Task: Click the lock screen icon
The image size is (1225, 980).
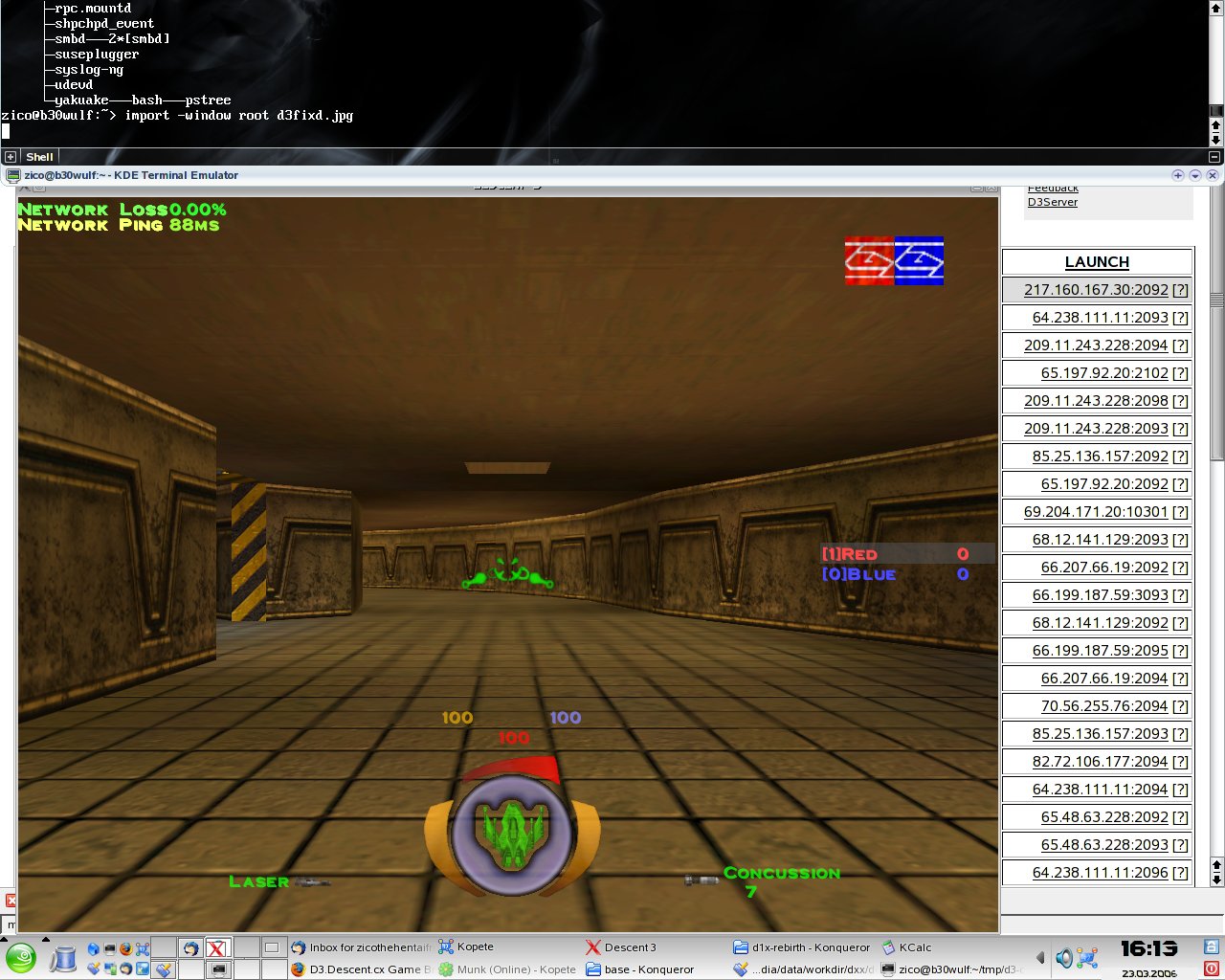Action: tap(1212, 947)
